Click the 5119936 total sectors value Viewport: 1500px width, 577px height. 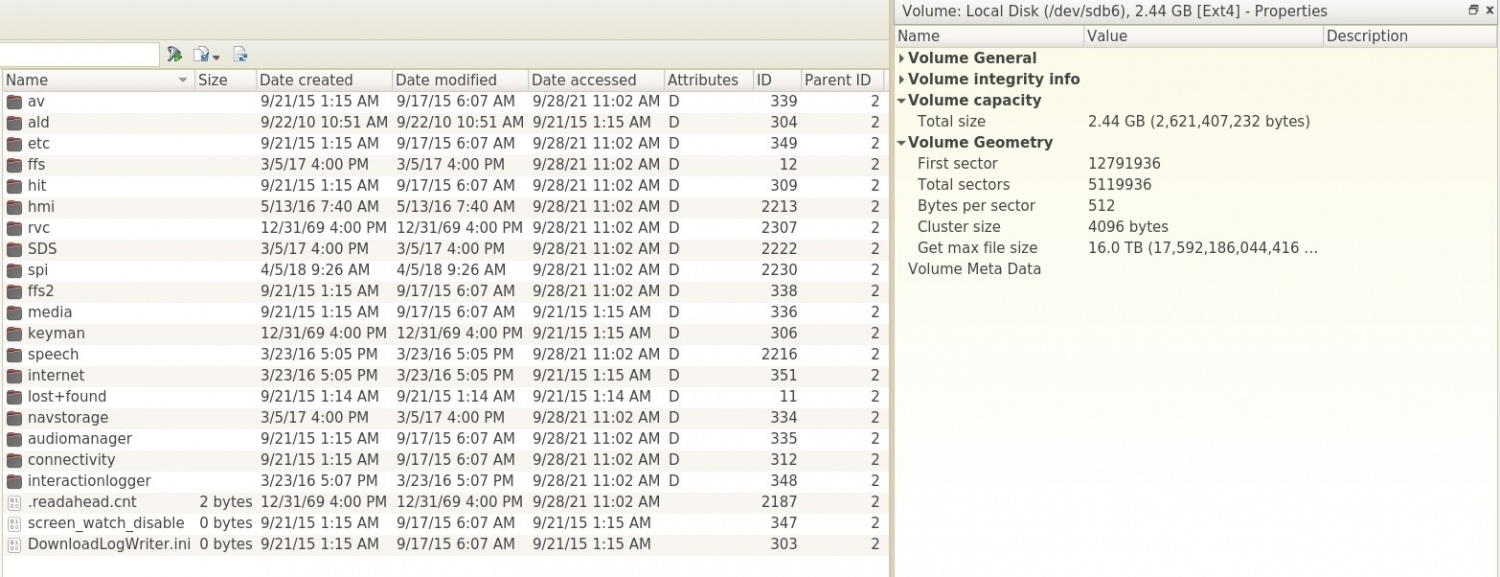pos(1119,184)
